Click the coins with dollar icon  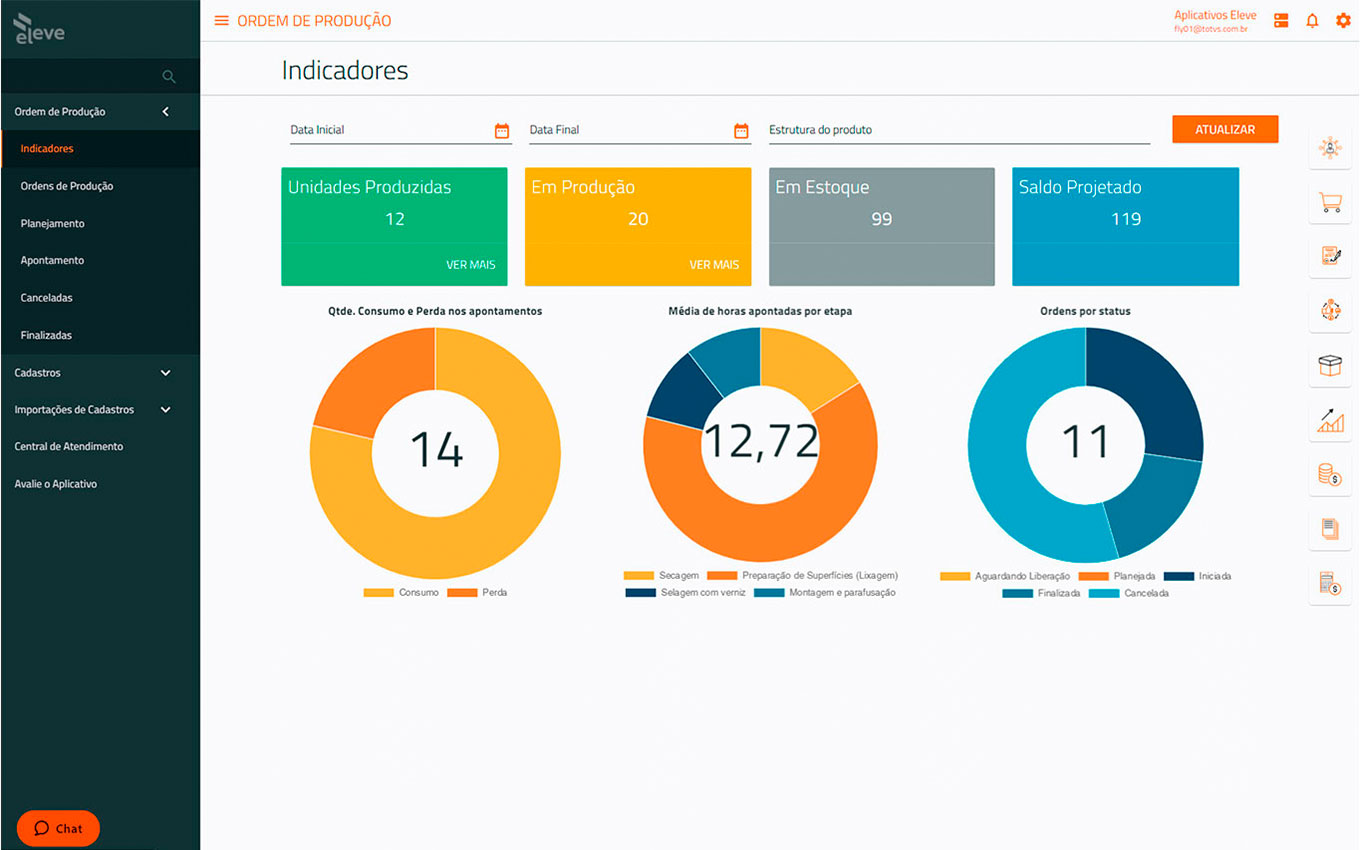tap(1330, 475)
